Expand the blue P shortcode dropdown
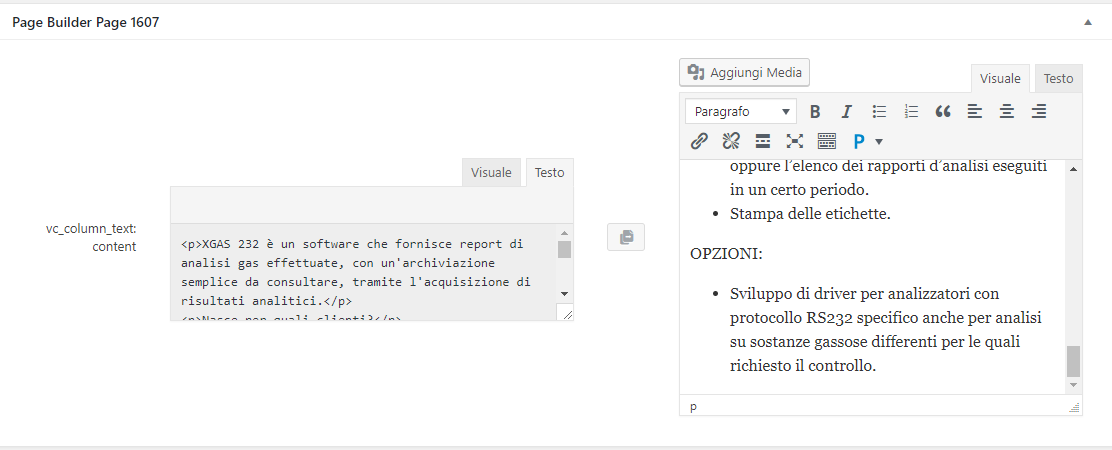The height and width of the screenshot is (450, 1112). click(867, 141)
